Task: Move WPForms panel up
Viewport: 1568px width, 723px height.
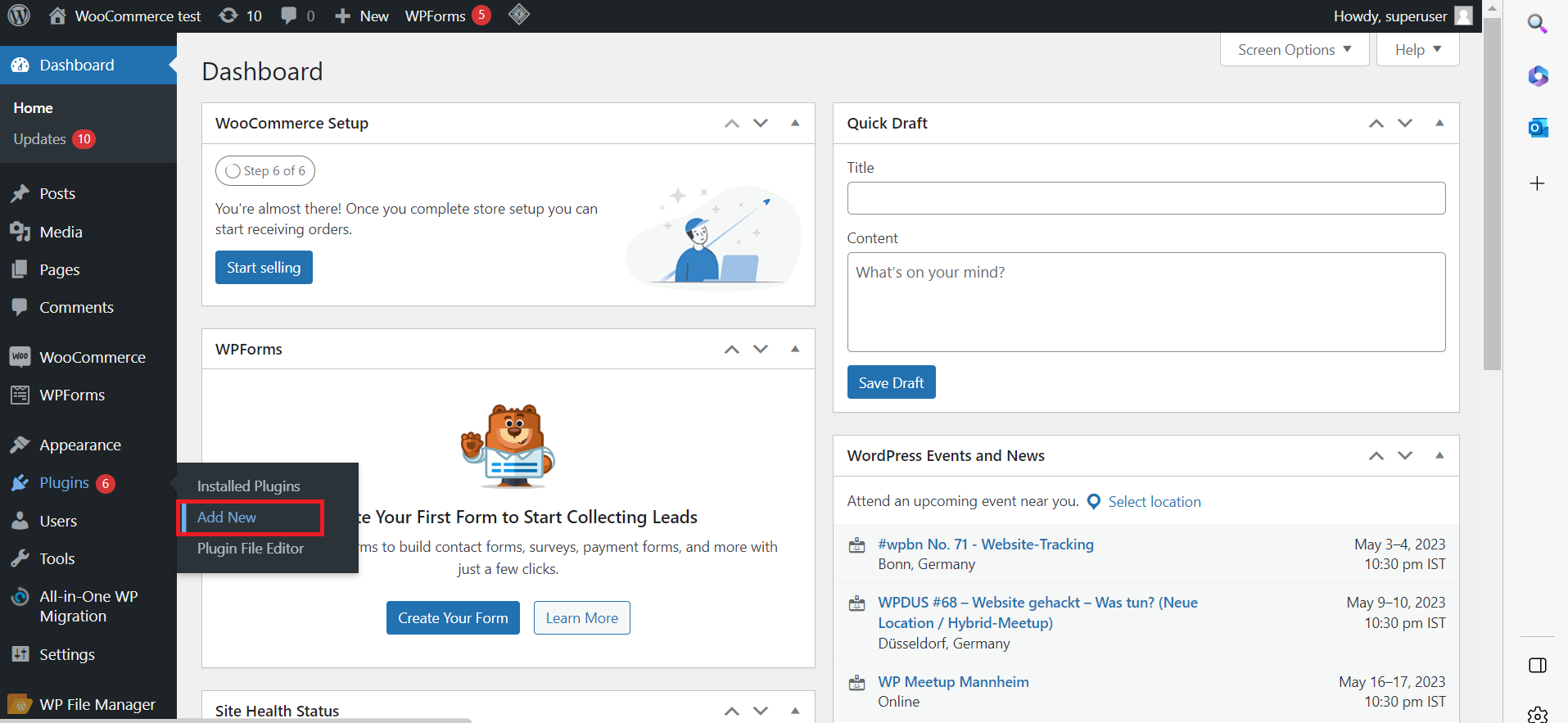Action: click(x=732, y=350)
